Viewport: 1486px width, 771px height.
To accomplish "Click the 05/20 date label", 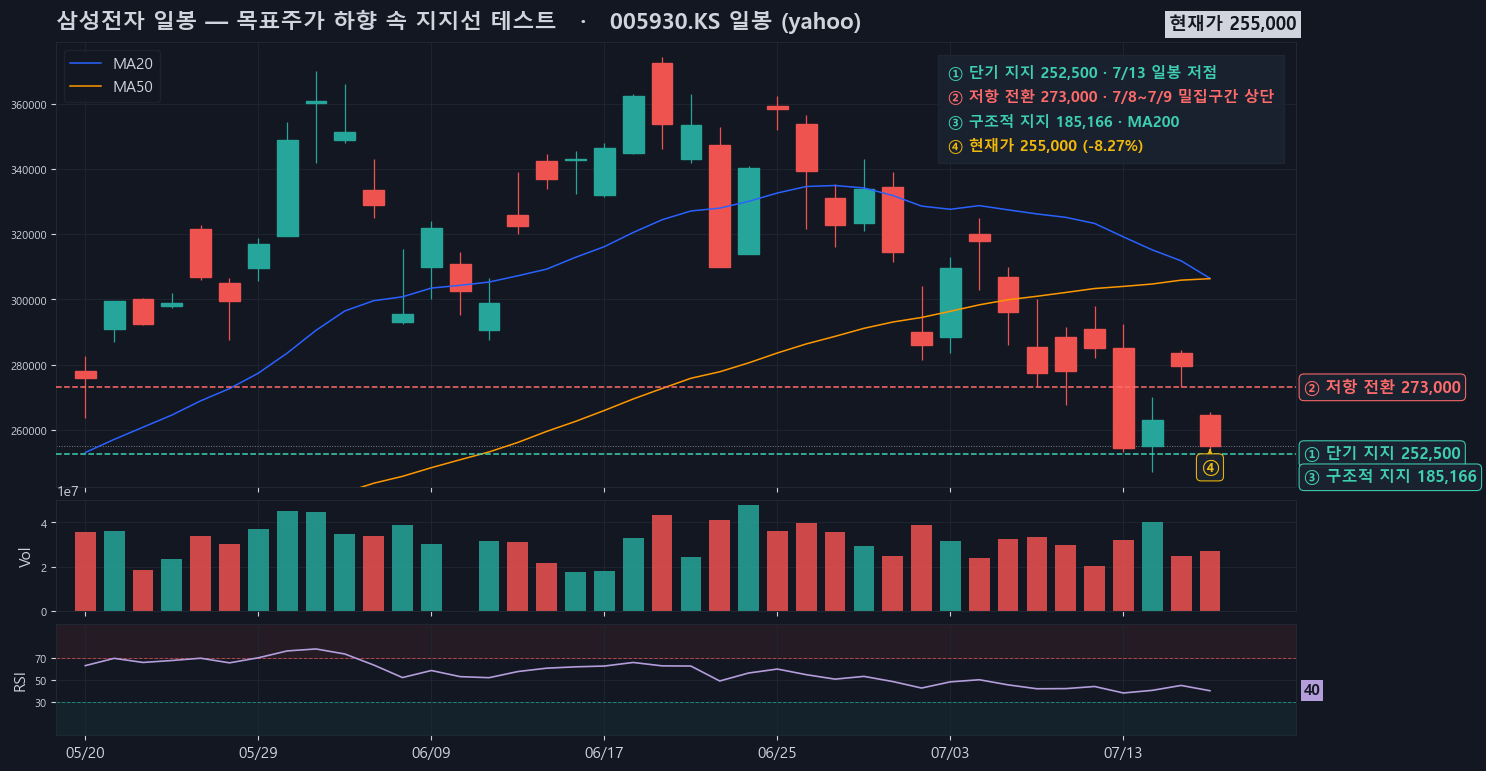I will [85, 751].
